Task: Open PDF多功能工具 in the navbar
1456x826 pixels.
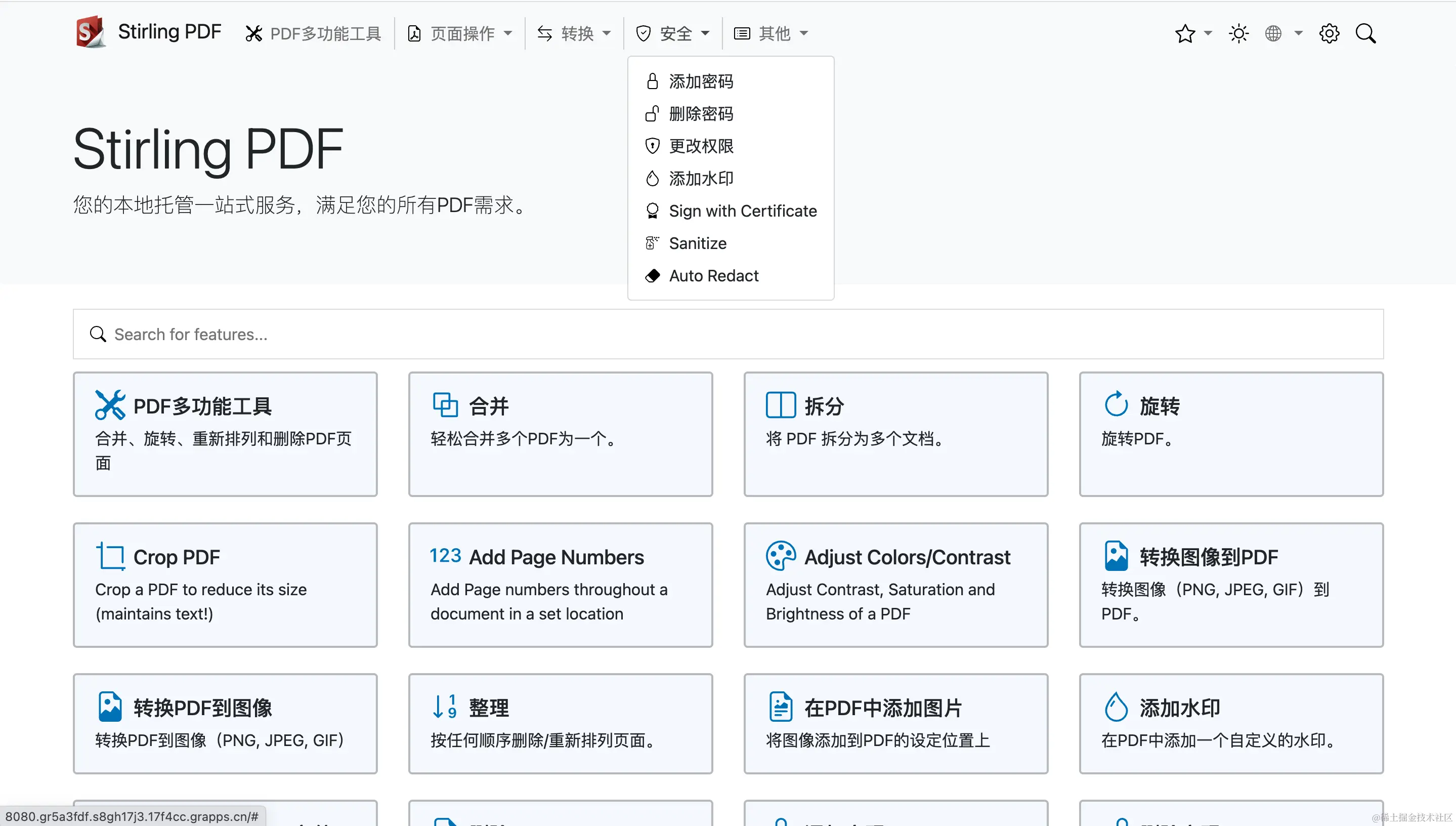Action: pos(313,33)
